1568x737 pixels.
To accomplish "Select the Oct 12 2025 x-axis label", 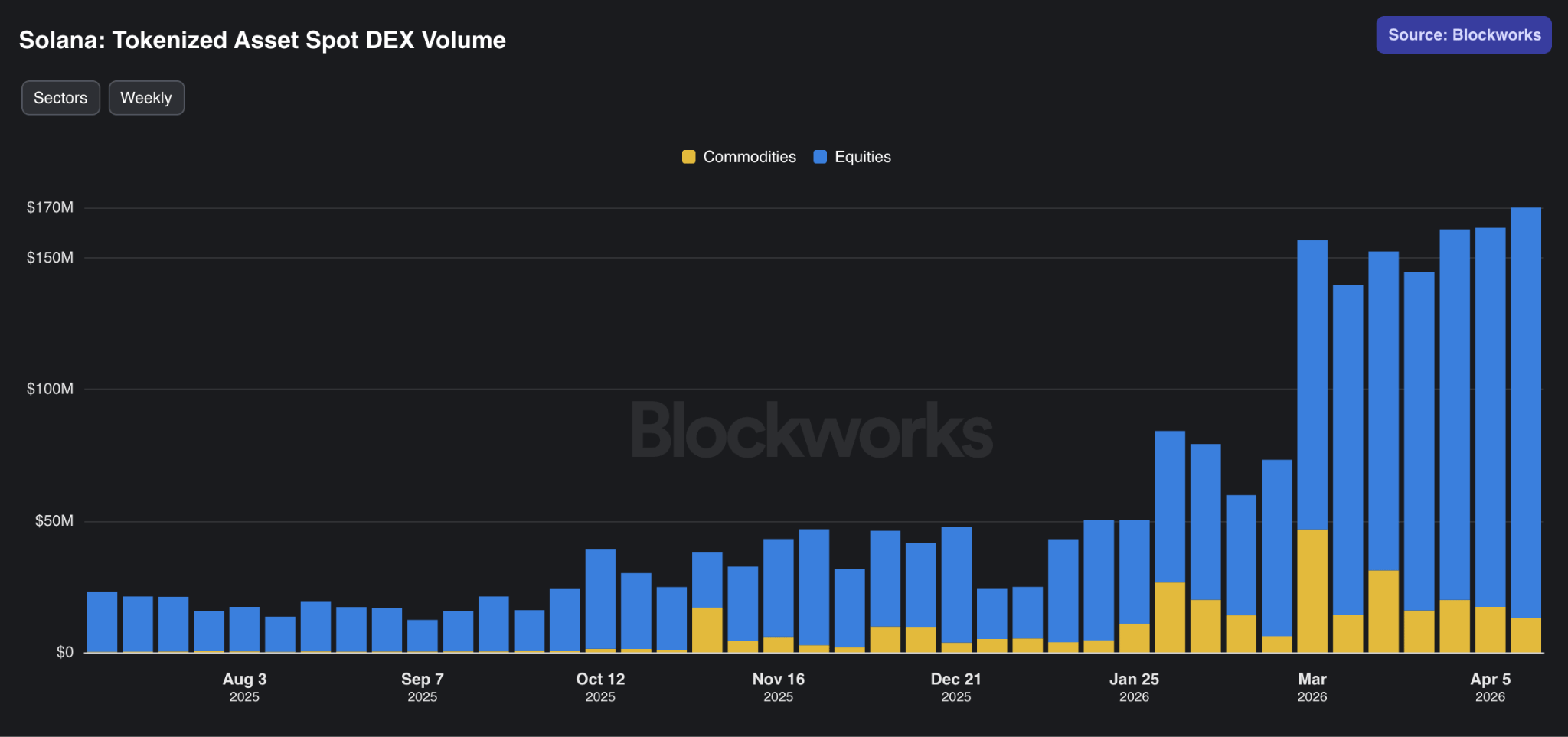I will (601, 687).
